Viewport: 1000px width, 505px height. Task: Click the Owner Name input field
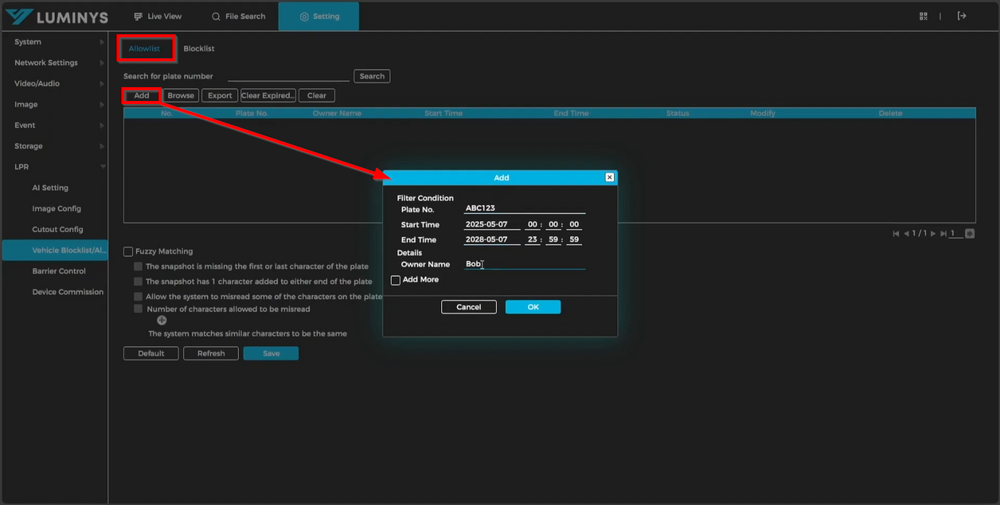[x=524, y=264]
